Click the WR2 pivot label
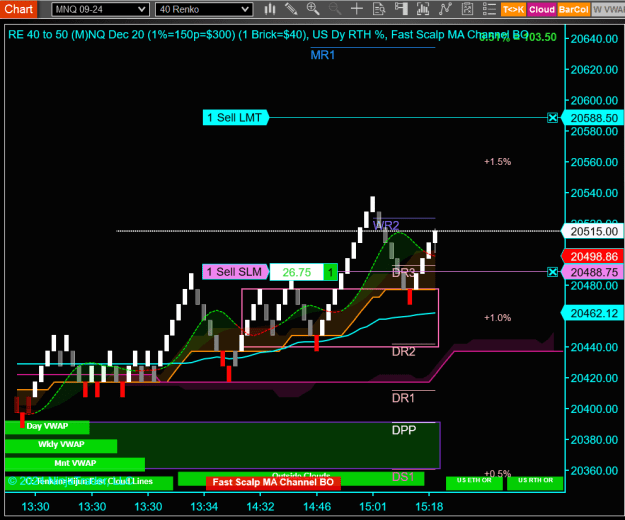625x520 pixels. tap(386, 226)
